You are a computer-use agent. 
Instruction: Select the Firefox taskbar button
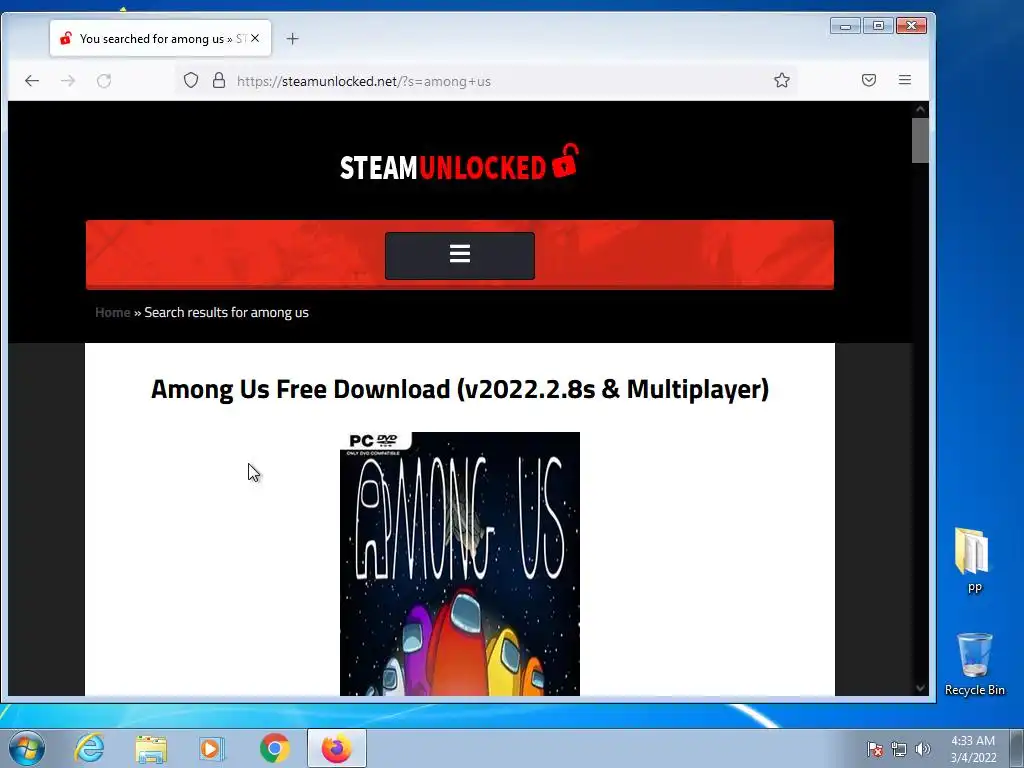[x=337, y=748]
